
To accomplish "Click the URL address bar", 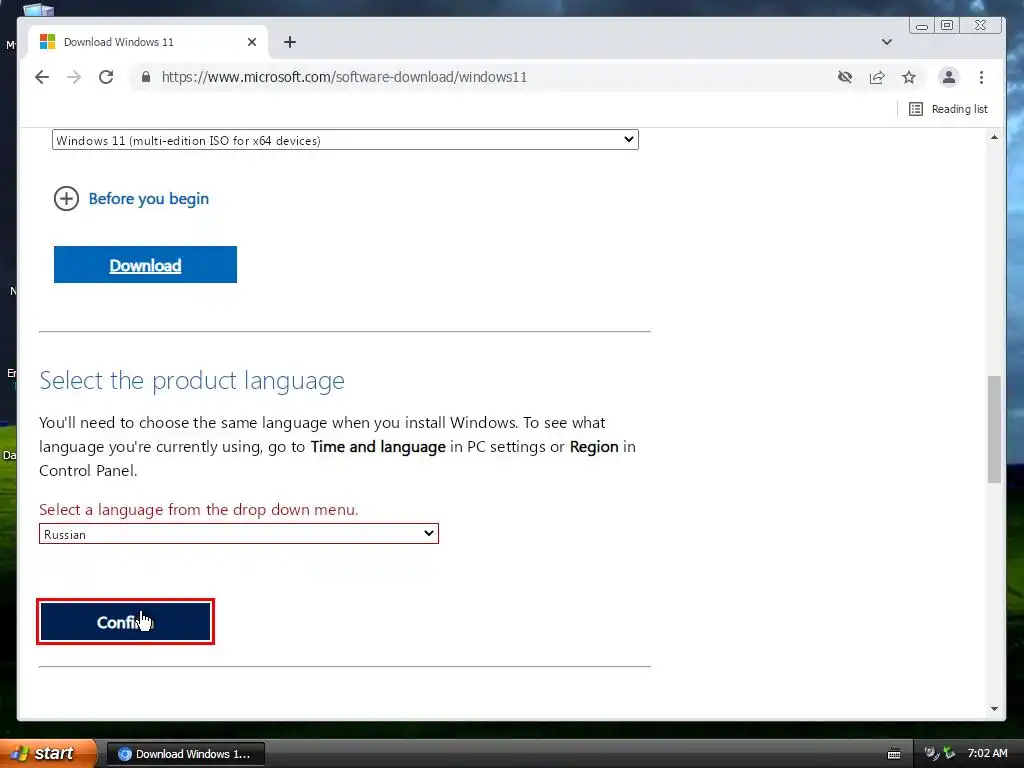I will coord(483,77).
